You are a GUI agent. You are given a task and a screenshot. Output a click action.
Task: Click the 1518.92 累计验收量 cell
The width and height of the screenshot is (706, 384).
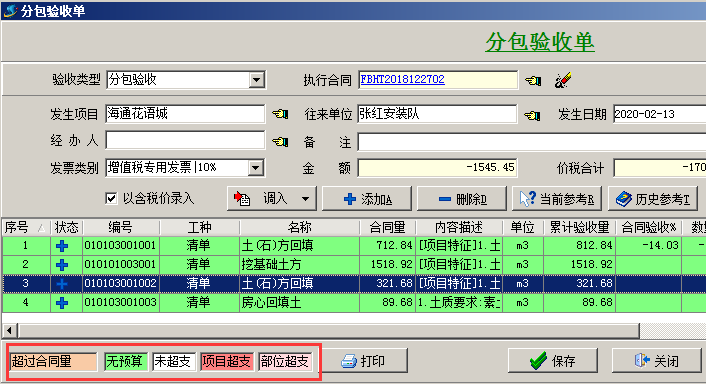[579, 265]
